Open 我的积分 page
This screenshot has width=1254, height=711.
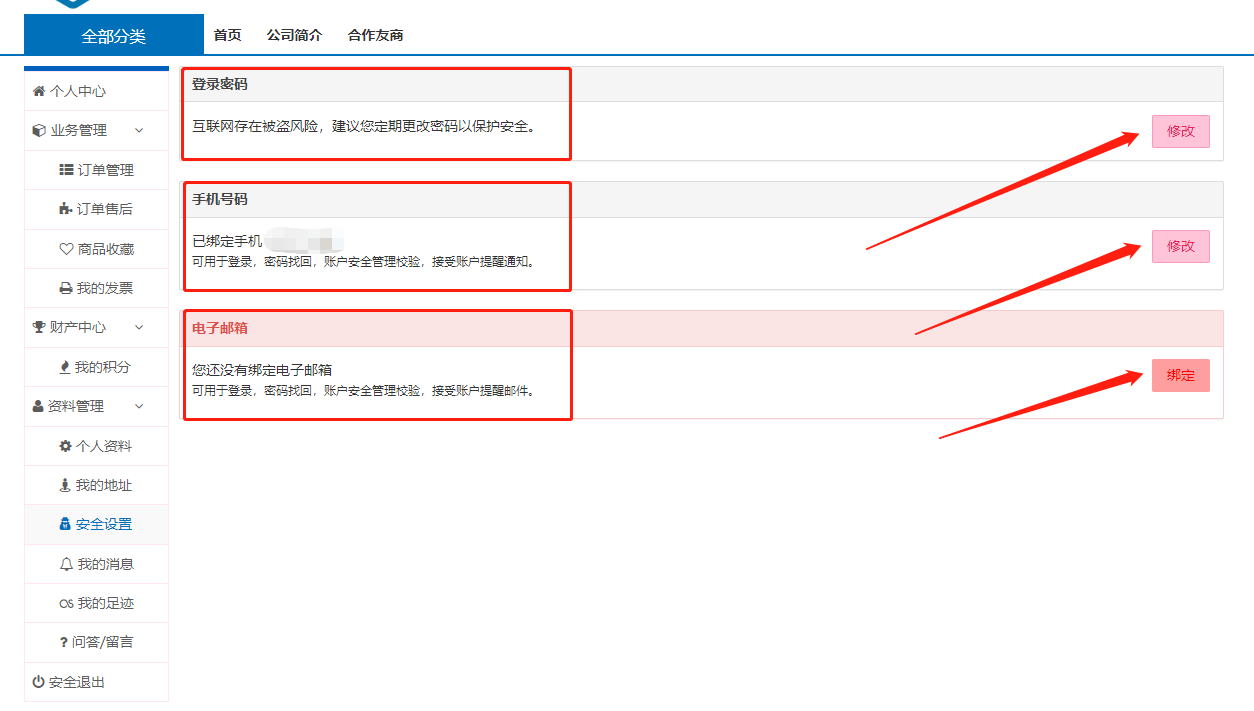(x=96, y=367)
